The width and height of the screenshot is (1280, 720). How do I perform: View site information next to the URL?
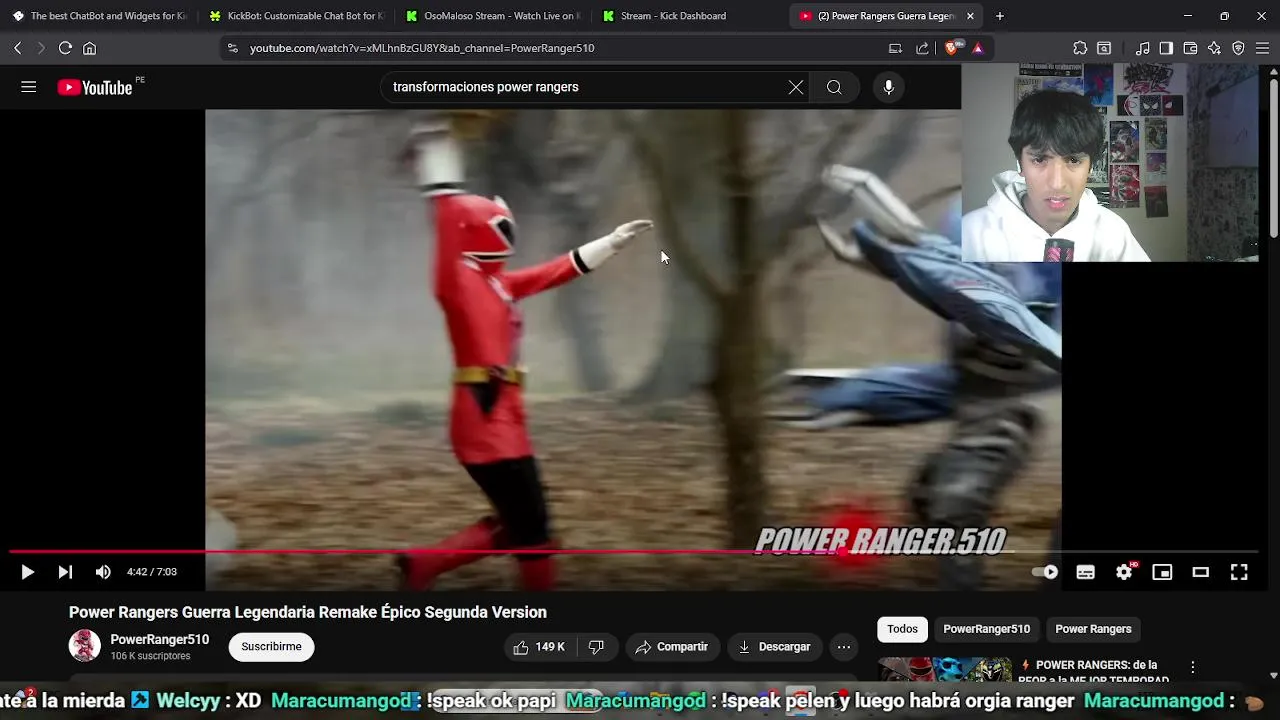232,48
